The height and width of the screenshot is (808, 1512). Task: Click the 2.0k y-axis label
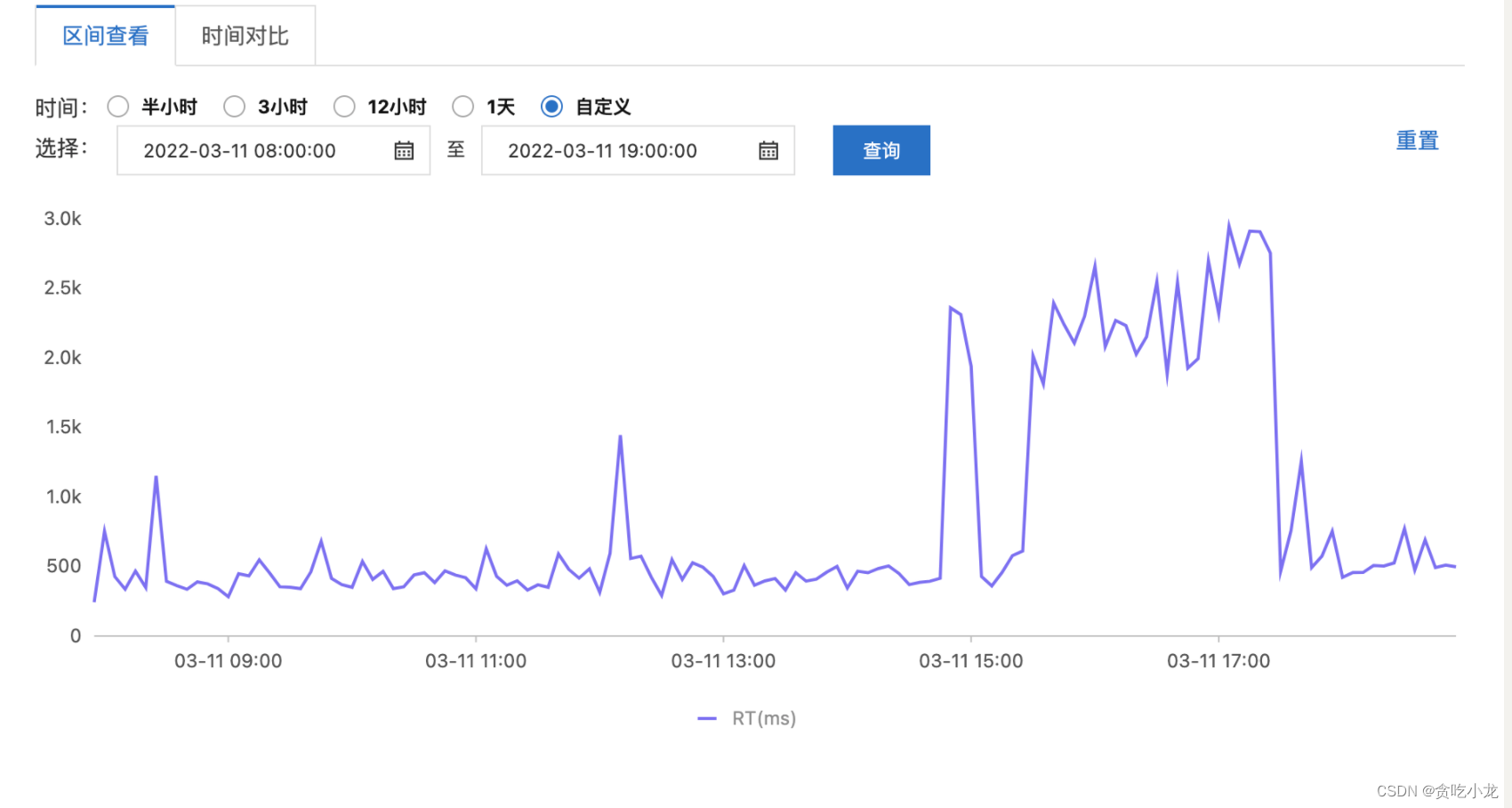[63, 358]
